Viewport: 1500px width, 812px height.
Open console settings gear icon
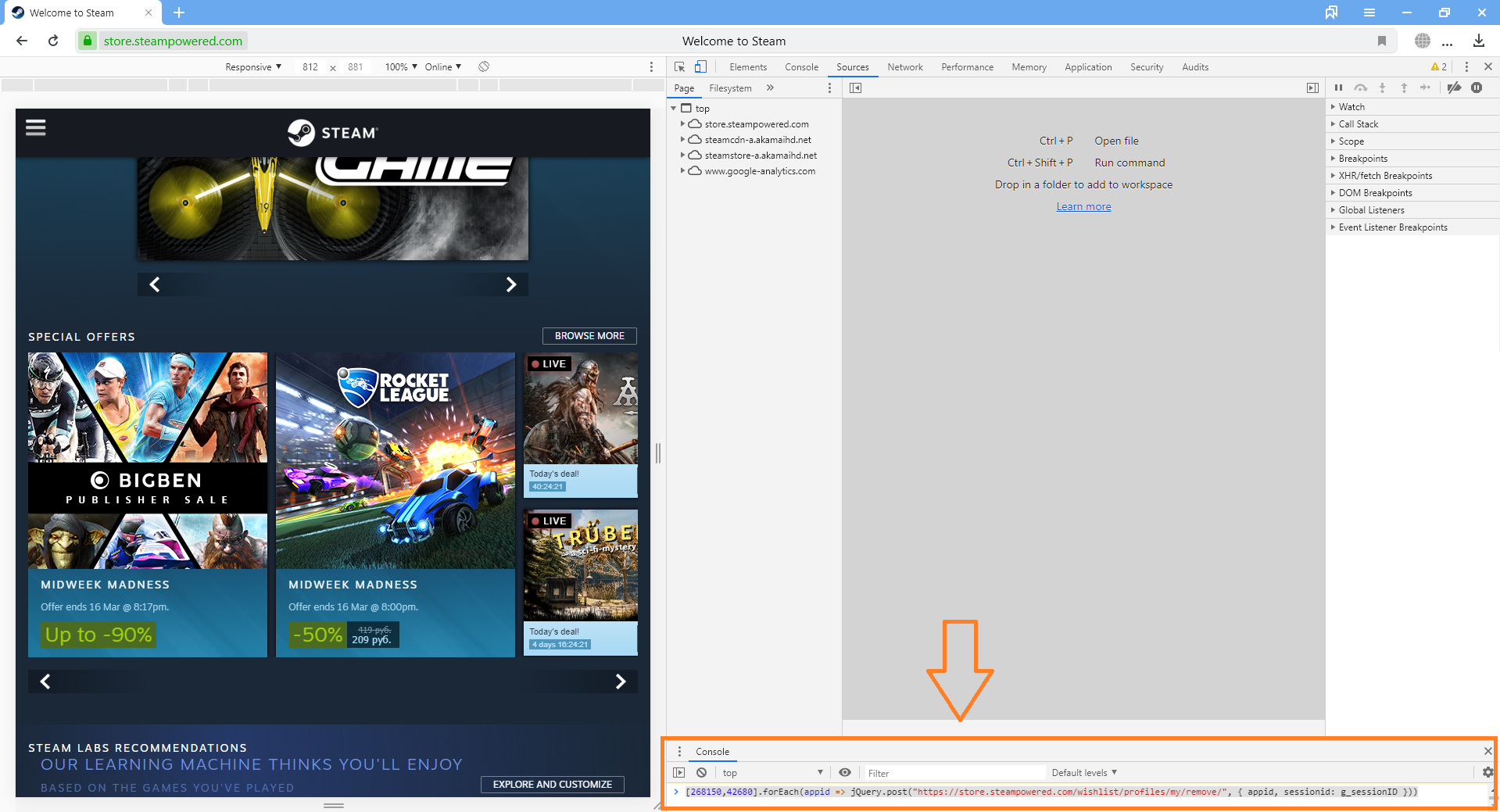(1487, 772)
